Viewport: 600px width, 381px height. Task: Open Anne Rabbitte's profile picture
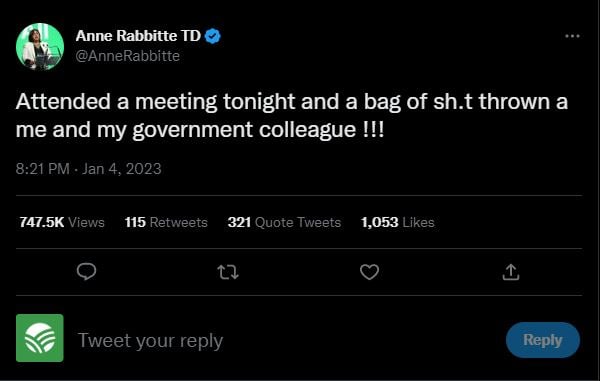[40, 46]
